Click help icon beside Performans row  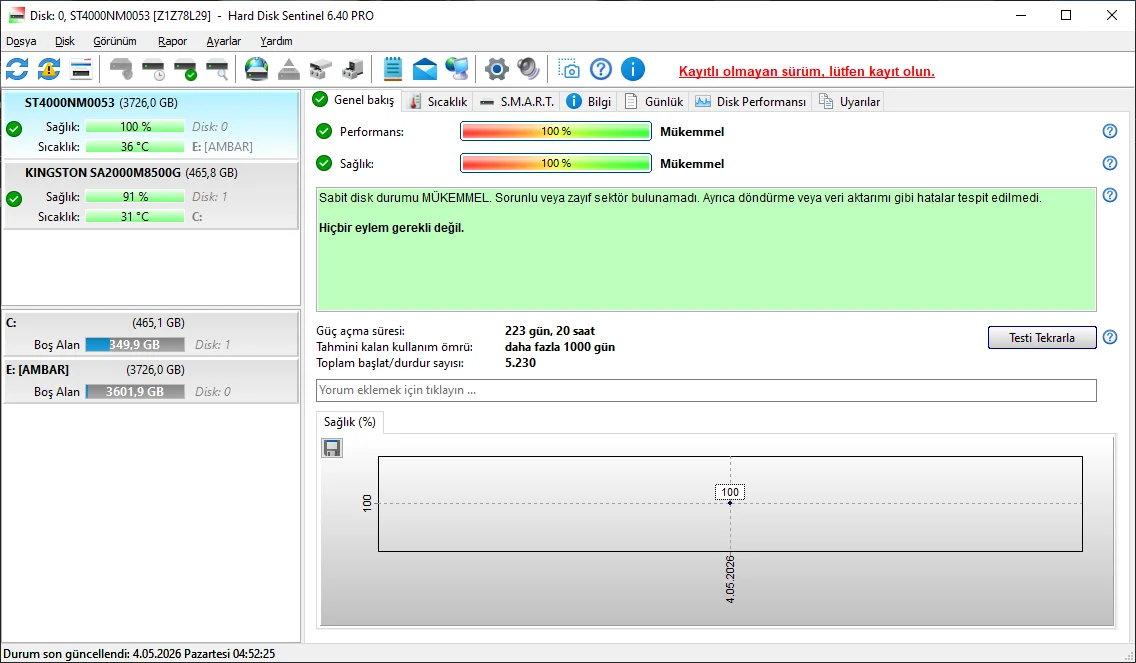(1109, 131)
